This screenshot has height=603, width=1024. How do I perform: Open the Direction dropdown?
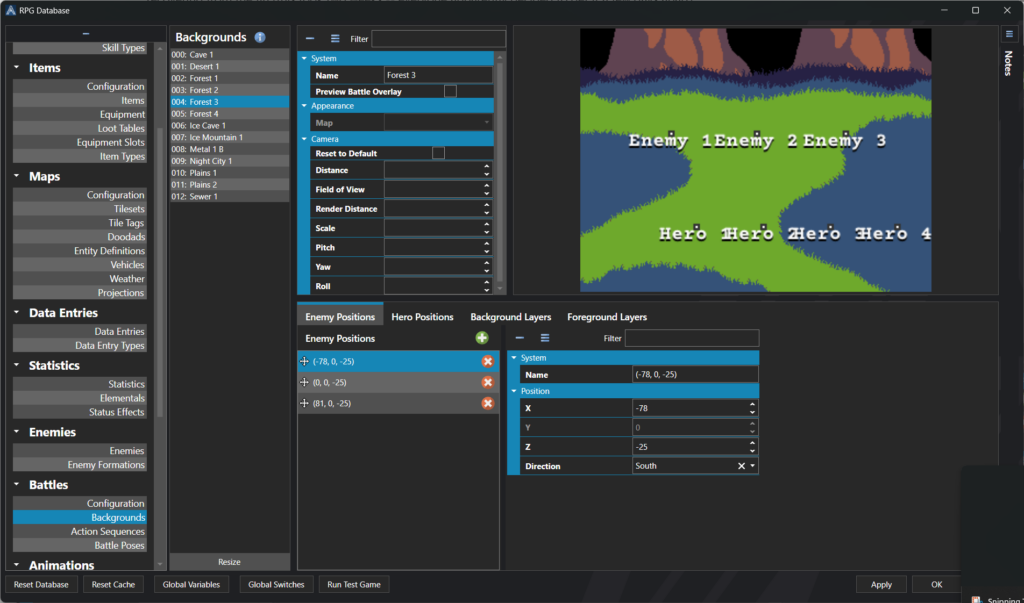click(x=753, y=466)
